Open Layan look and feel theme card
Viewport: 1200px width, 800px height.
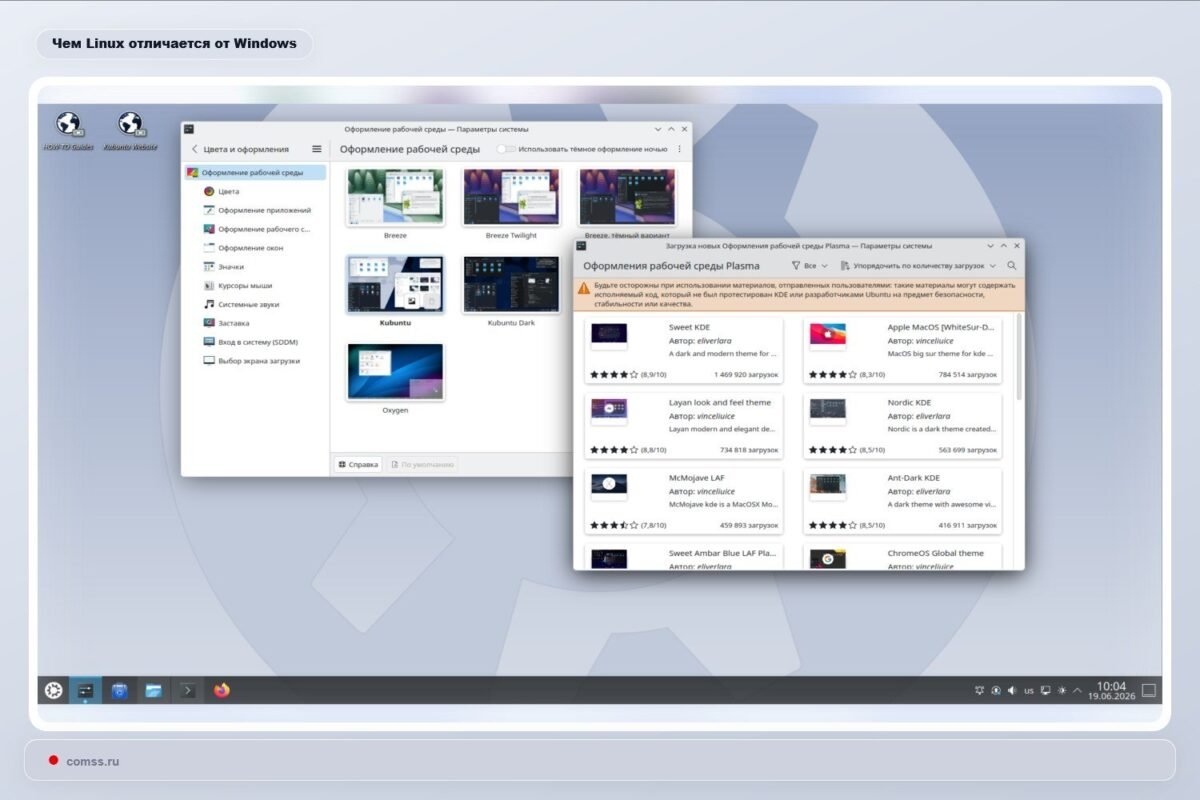(x=684, y=426)
